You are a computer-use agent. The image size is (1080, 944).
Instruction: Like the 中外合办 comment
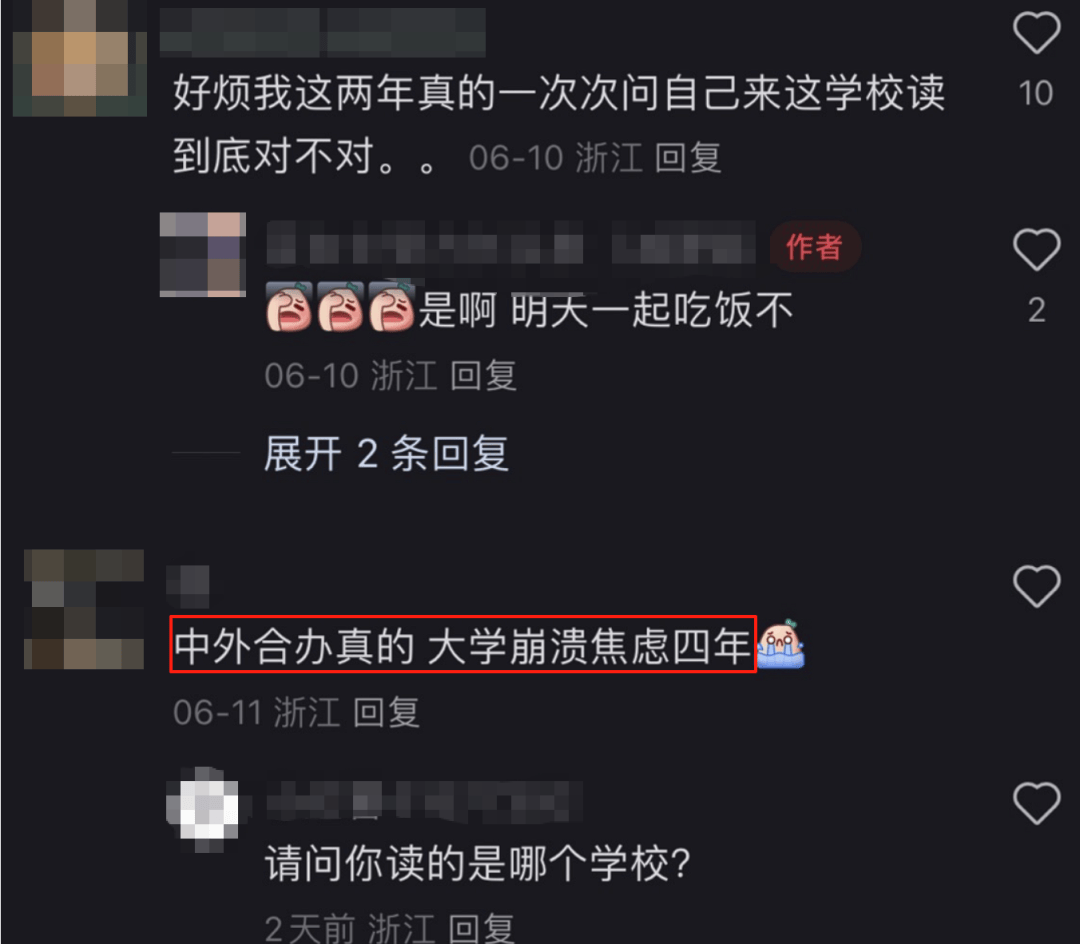pyautogui.click(x=1036, y=586)
